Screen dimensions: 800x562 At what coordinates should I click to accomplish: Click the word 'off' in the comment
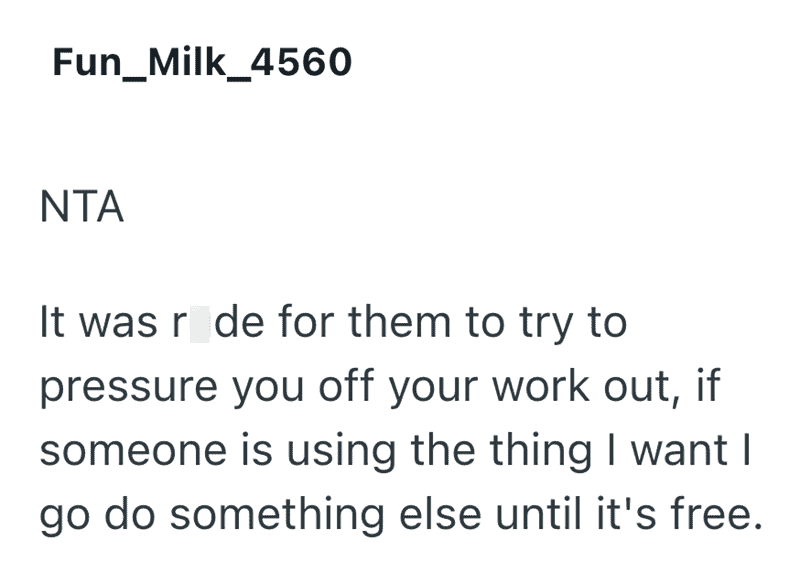click(347, 385)
